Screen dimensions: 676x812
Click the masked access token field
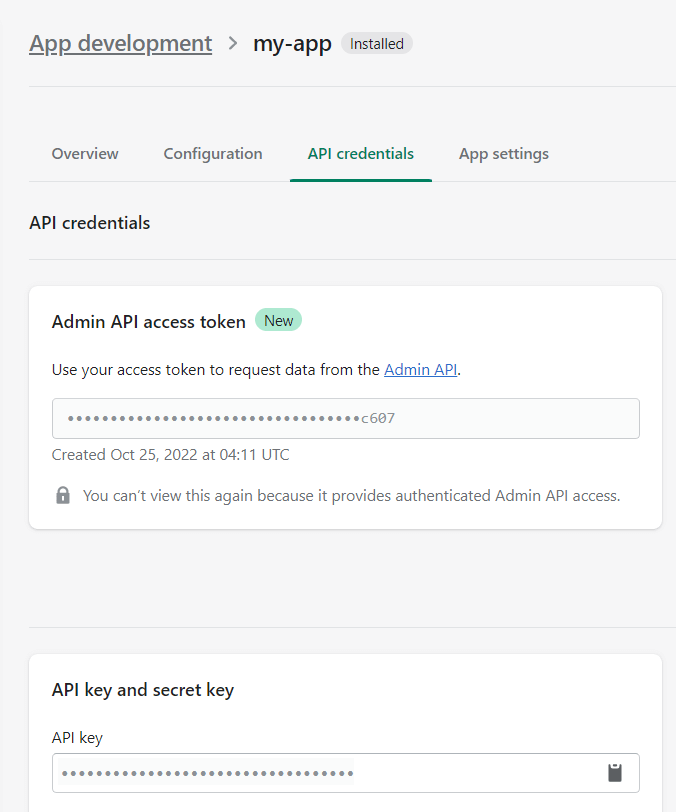(x=345, y=419)
